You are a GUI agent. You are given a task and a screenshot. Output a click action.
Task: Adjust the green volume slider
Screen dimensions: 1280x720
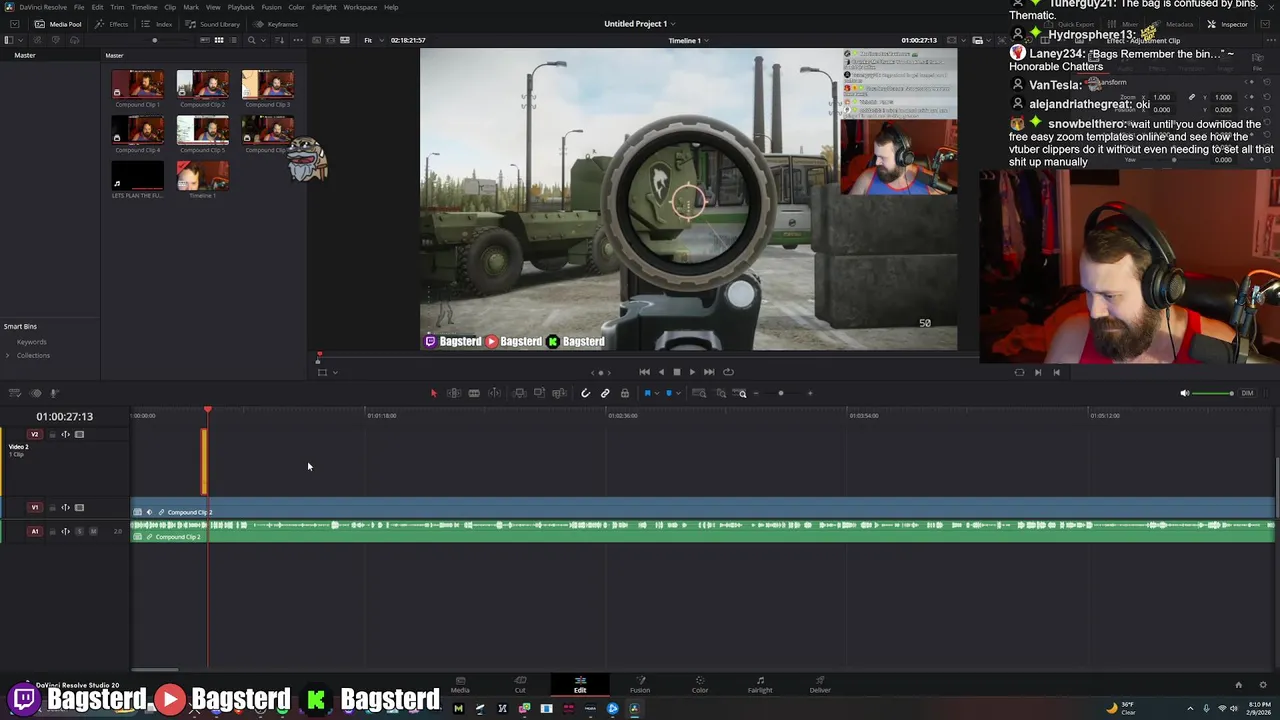pos(1213,393)
